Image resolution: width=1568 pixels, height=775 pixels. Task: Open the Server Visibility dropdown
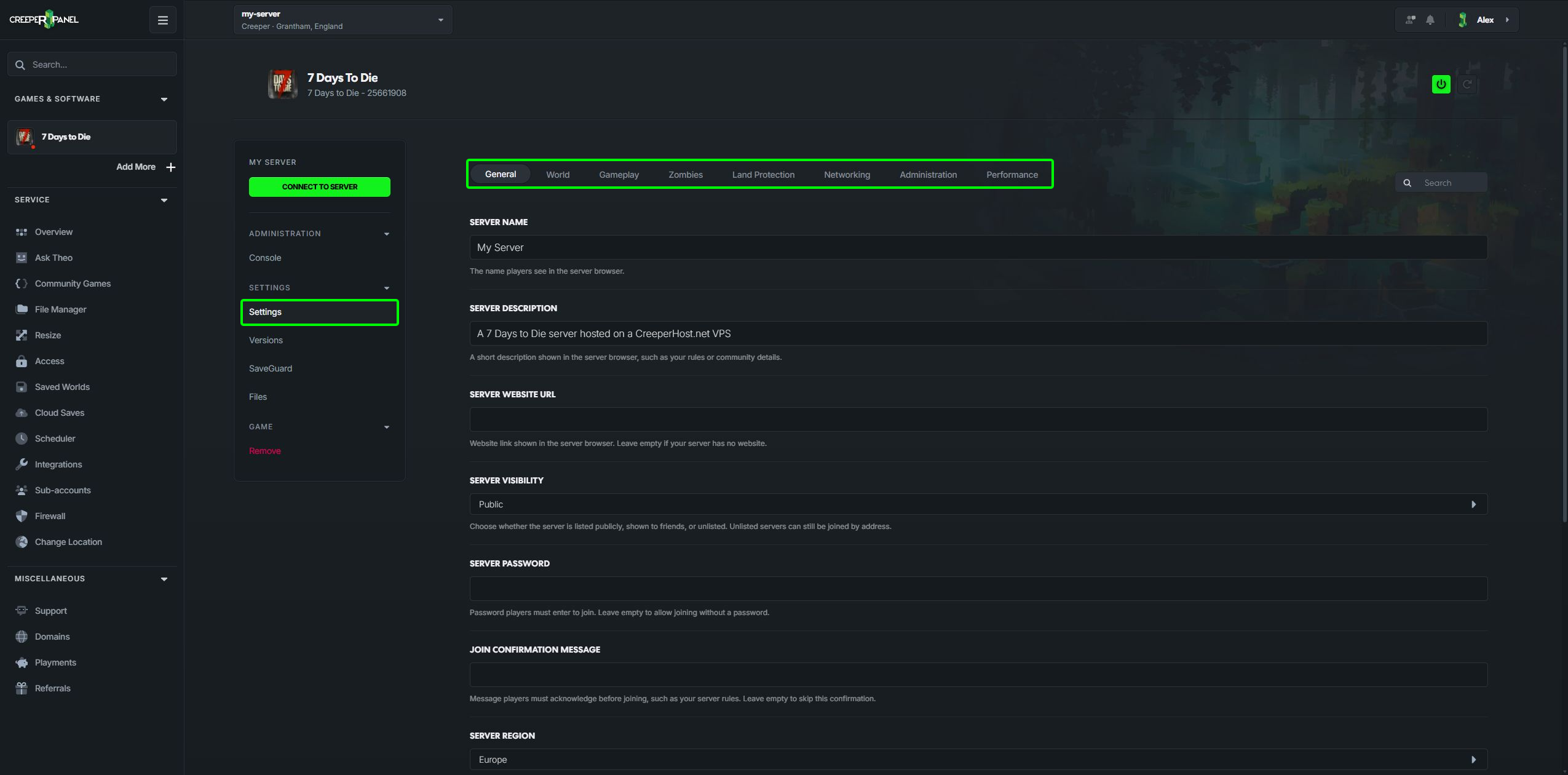pos(978,504)
